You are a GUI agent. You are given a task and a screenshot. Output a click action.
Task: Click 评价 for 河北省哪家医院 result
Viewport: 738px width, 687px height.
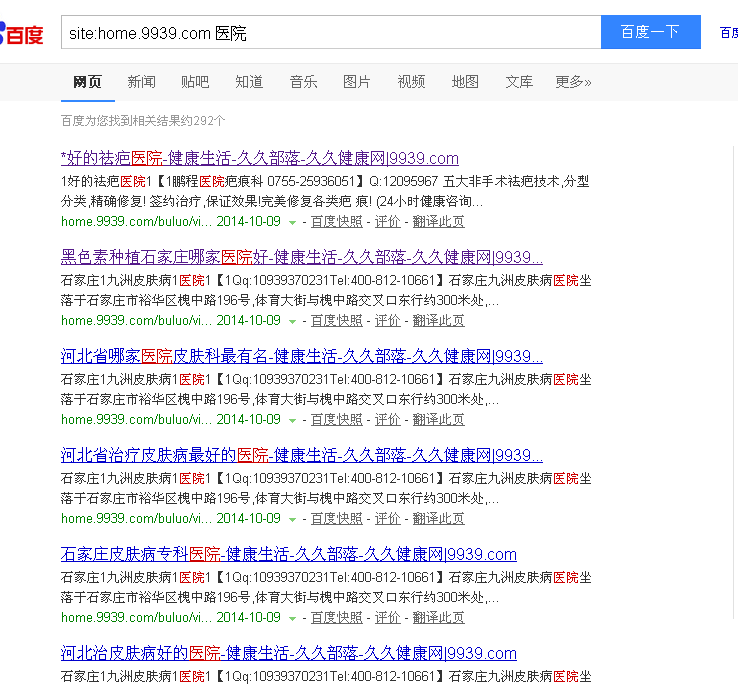pyautogui.click(x=388, y=420)
